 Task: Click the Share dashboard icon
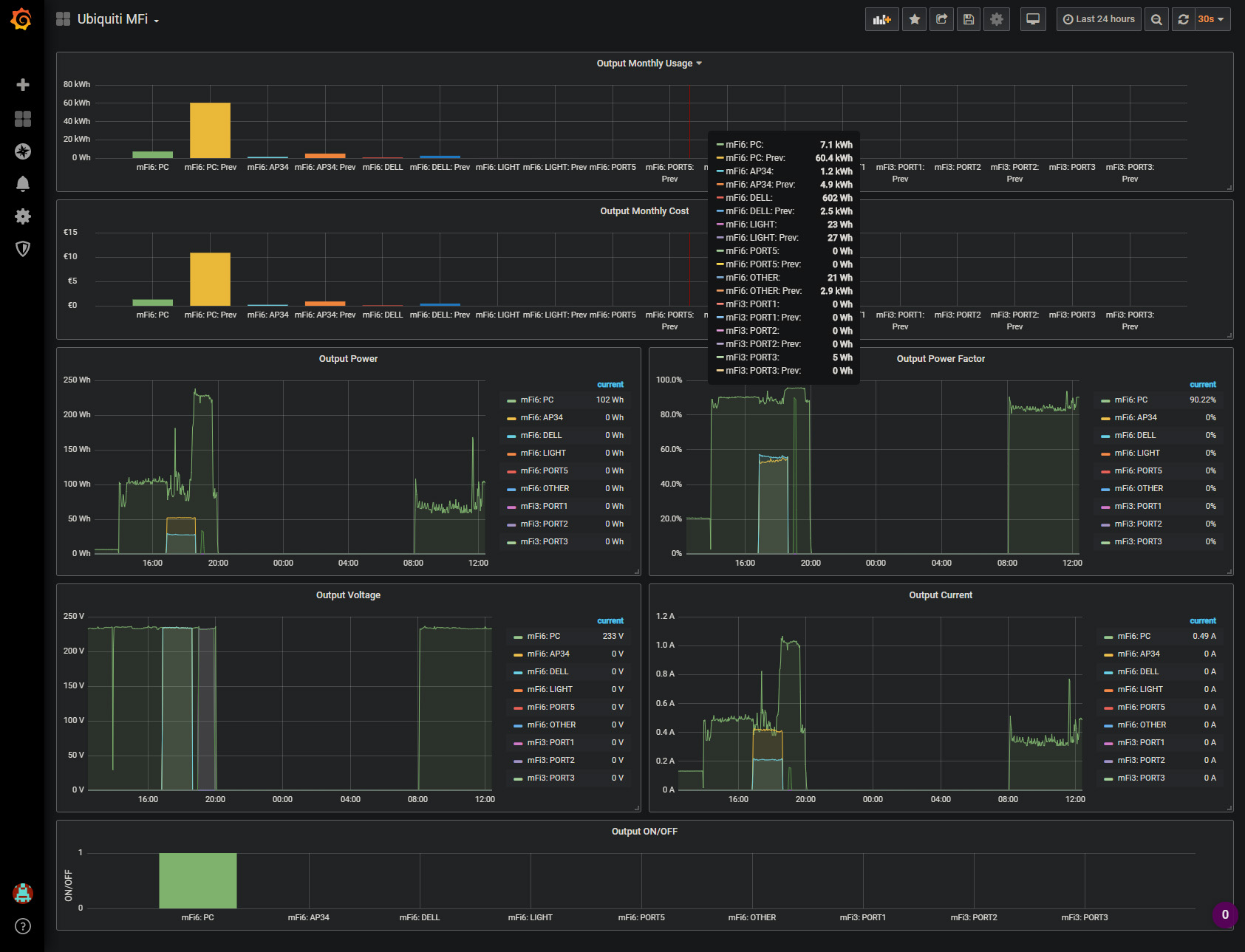941,19
